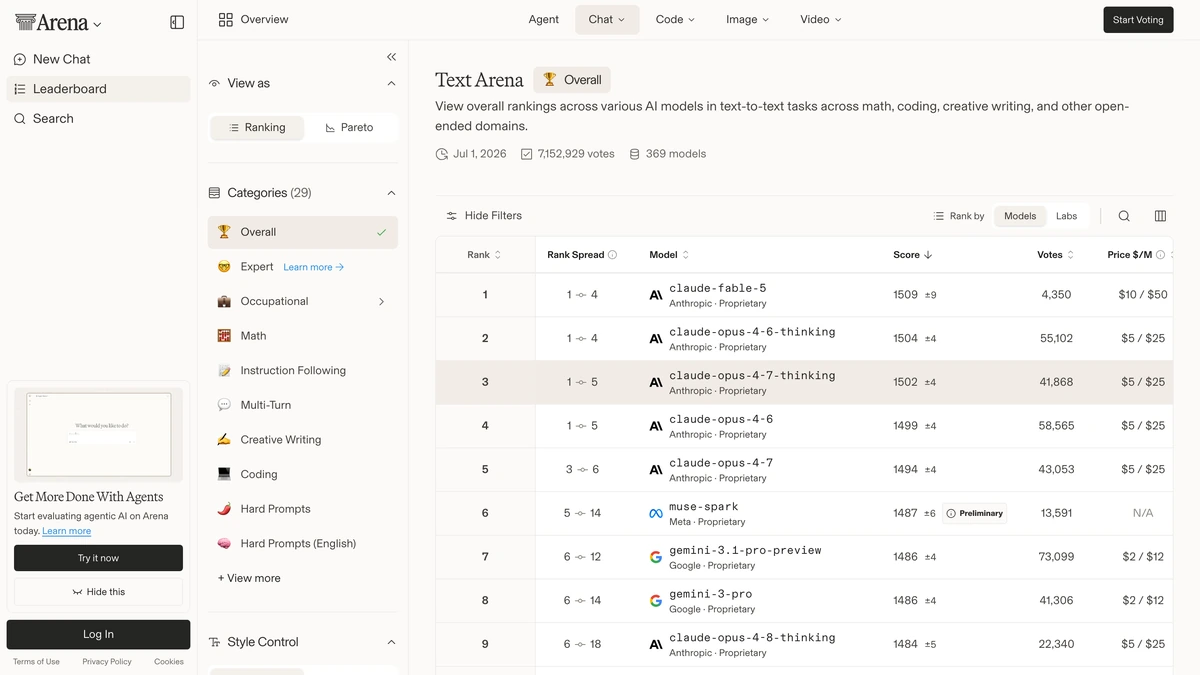This screenshot has height=675, width=1200.
Task: Open the Chat dropdown menu
Action: click(x=607, y=20)
